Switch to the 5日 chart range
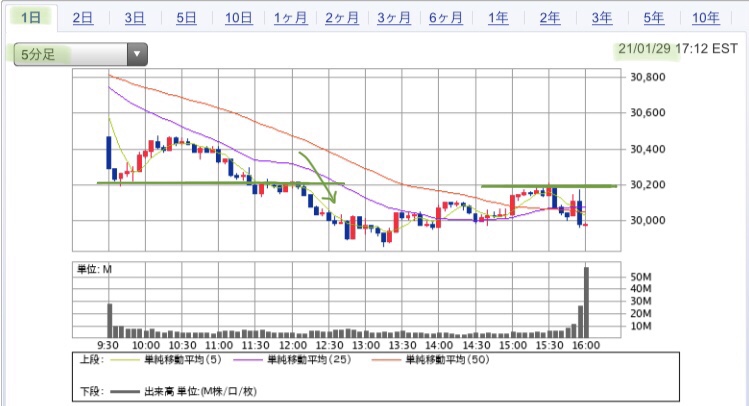 coord(186,18)
